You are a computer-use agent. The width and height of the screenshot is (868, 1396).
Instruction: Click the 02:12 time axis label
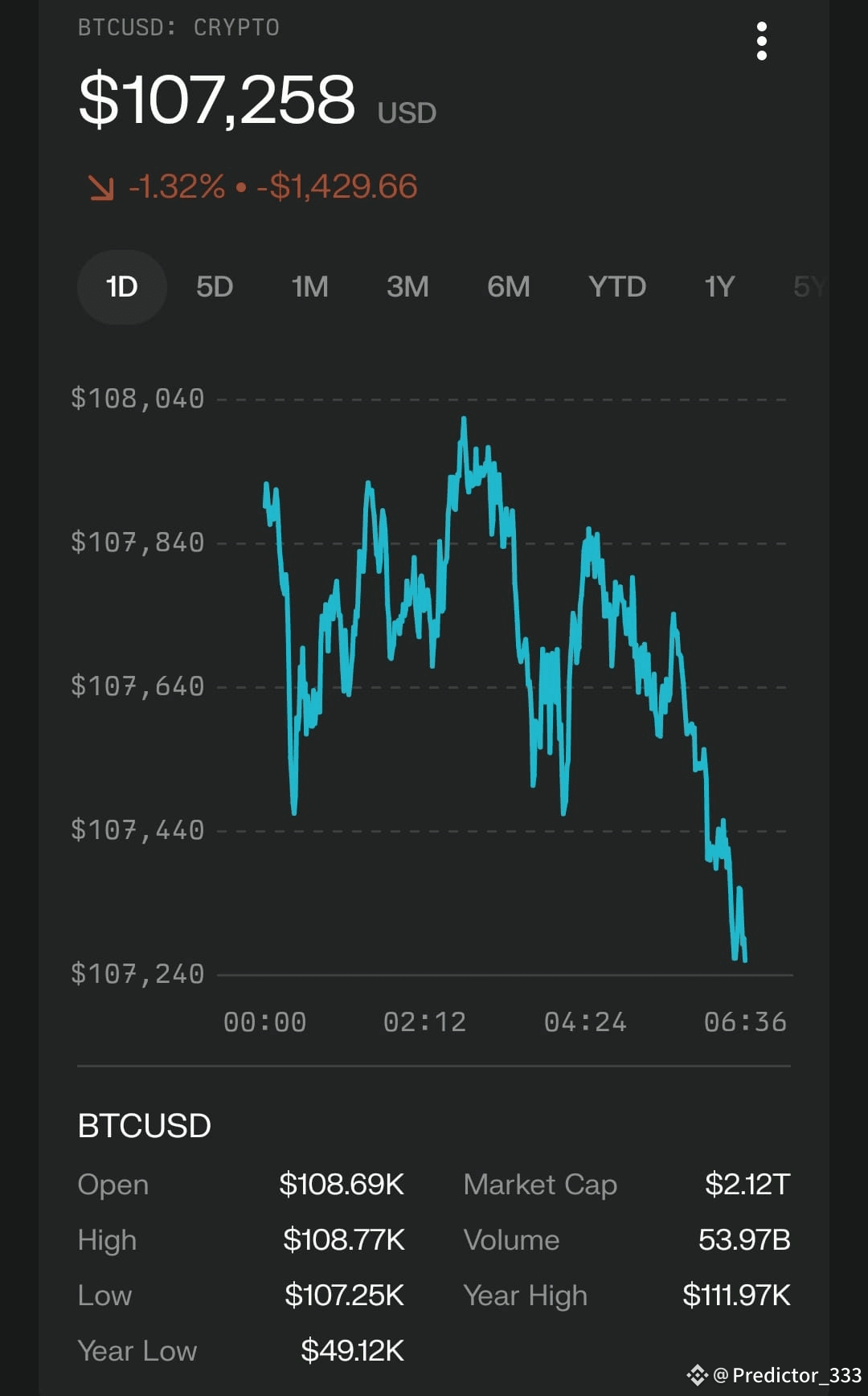coord(424,1022)
